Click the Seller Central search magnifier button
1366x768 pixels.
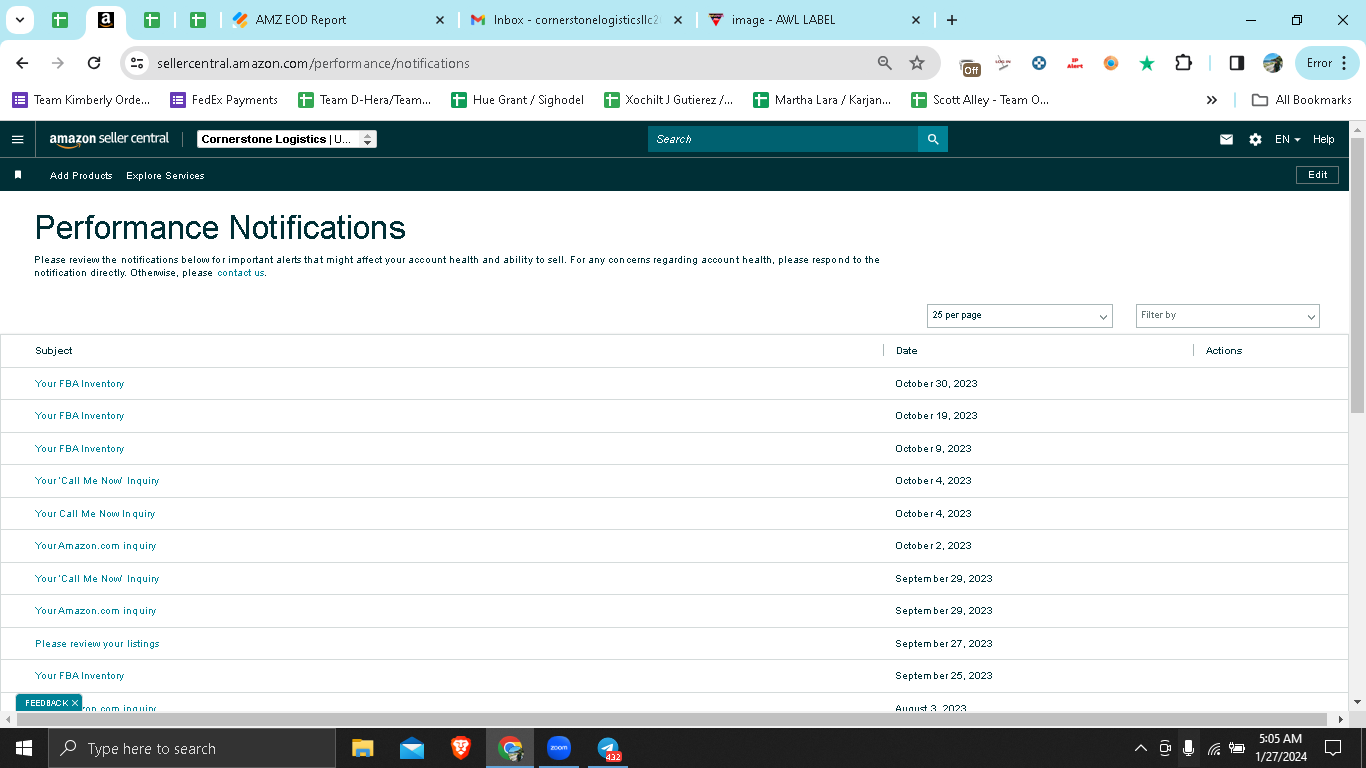[x=933, y=139]
